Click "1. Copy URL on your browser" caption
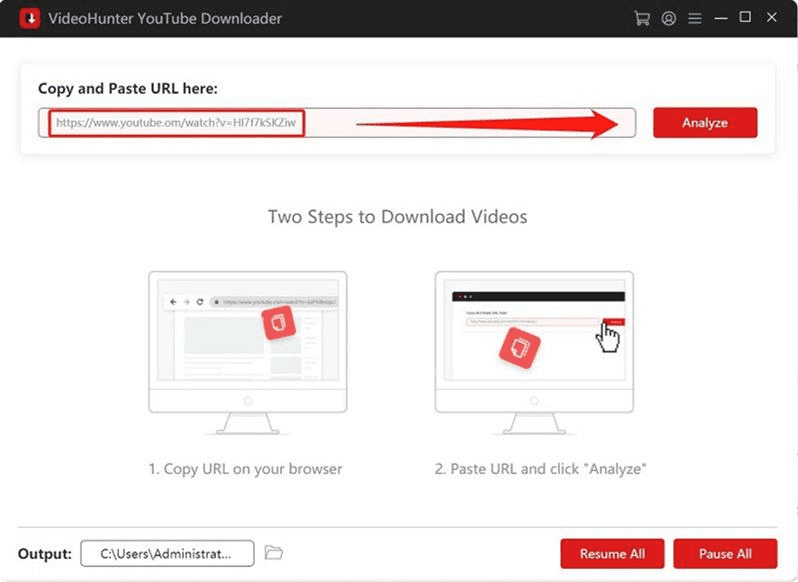798x582 pixels. coord(248,468)
